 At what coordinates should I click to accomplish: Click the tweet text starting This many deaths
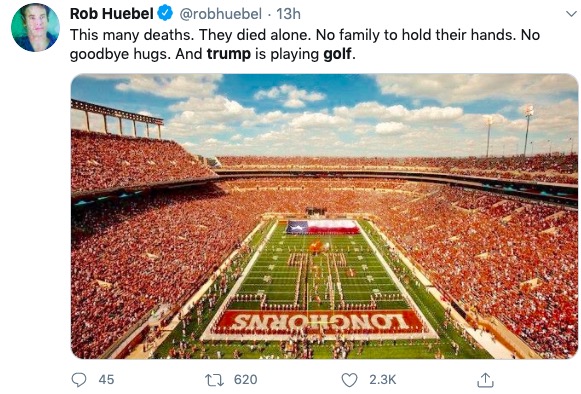(x=305, y=44)
